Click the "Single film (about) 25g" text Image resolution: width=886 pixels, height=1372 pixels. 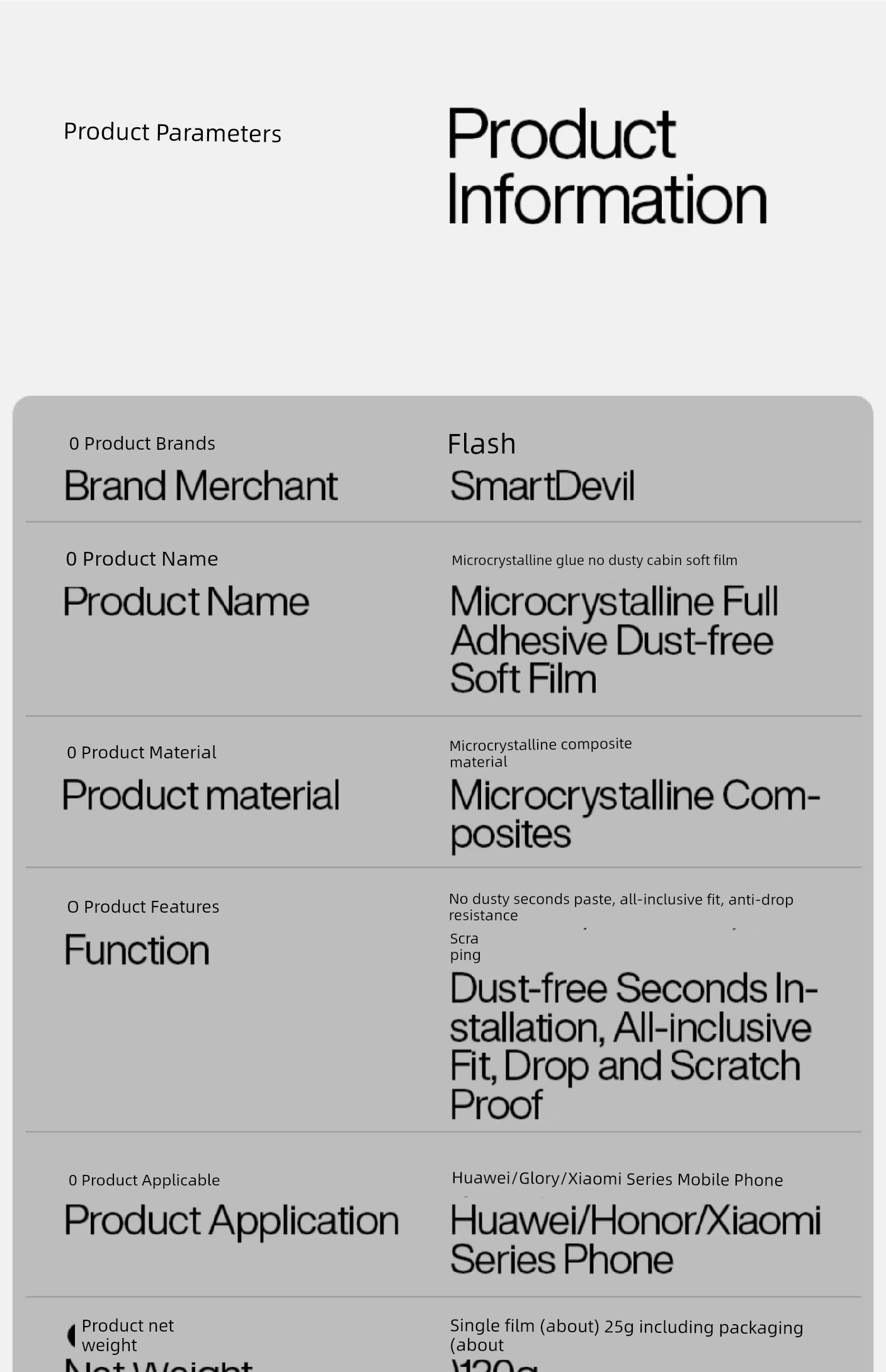(626, 1327)
